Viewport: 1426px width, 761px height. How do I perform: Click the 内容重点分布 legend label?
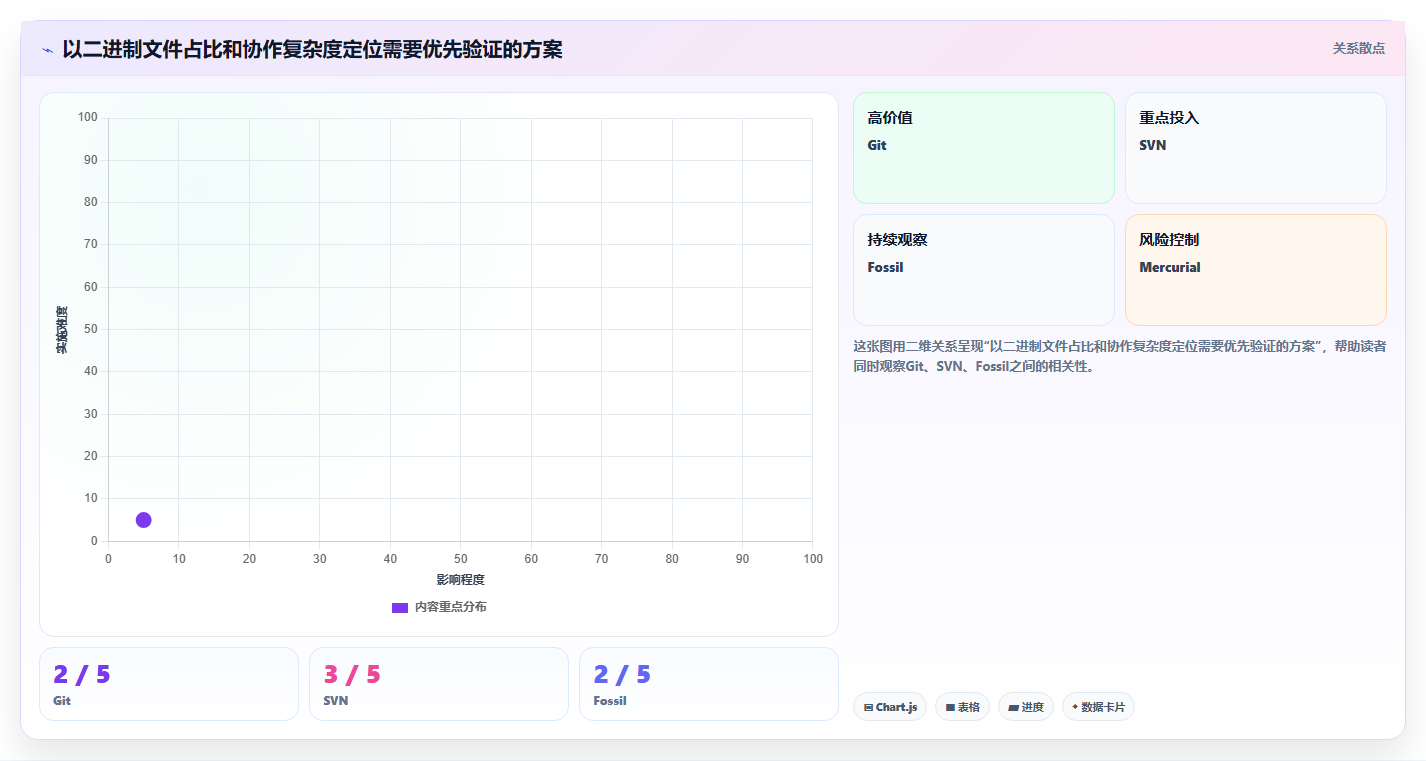(451, 607)
